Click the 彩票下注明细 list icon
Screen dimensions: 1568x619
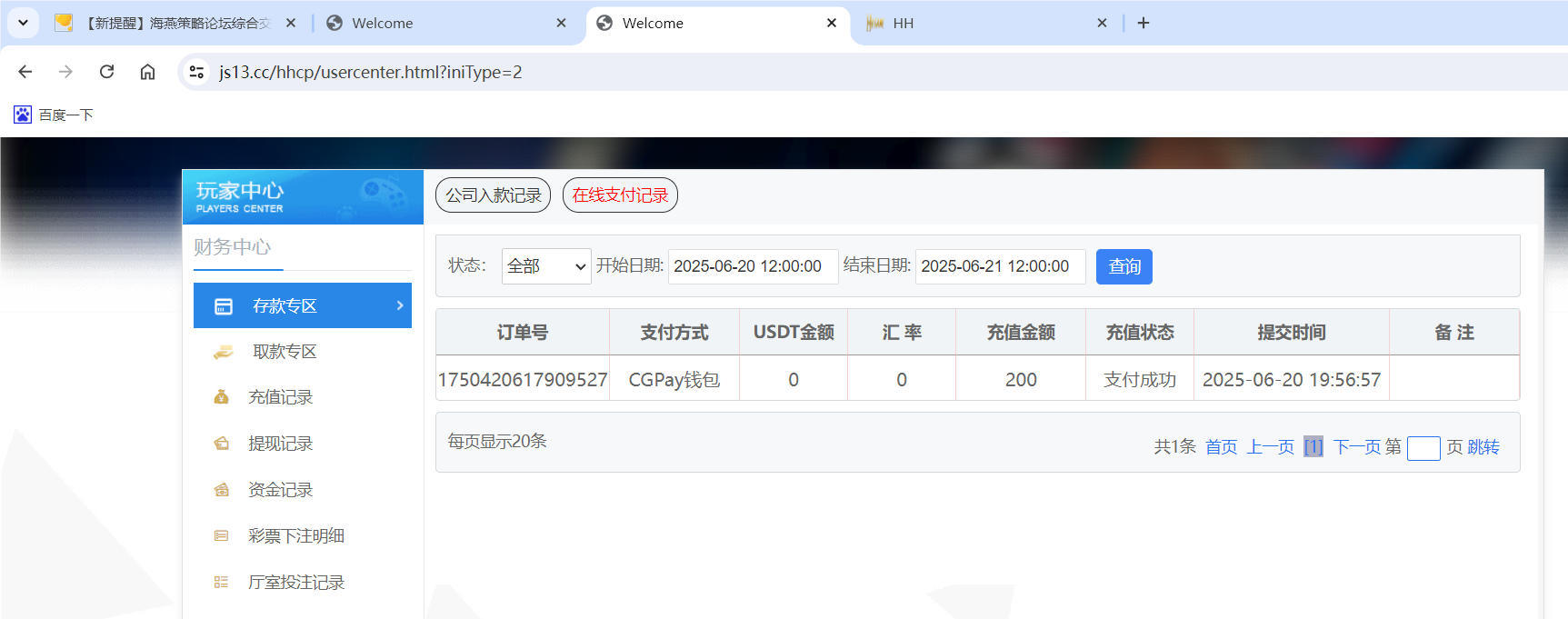click(221, 536)
